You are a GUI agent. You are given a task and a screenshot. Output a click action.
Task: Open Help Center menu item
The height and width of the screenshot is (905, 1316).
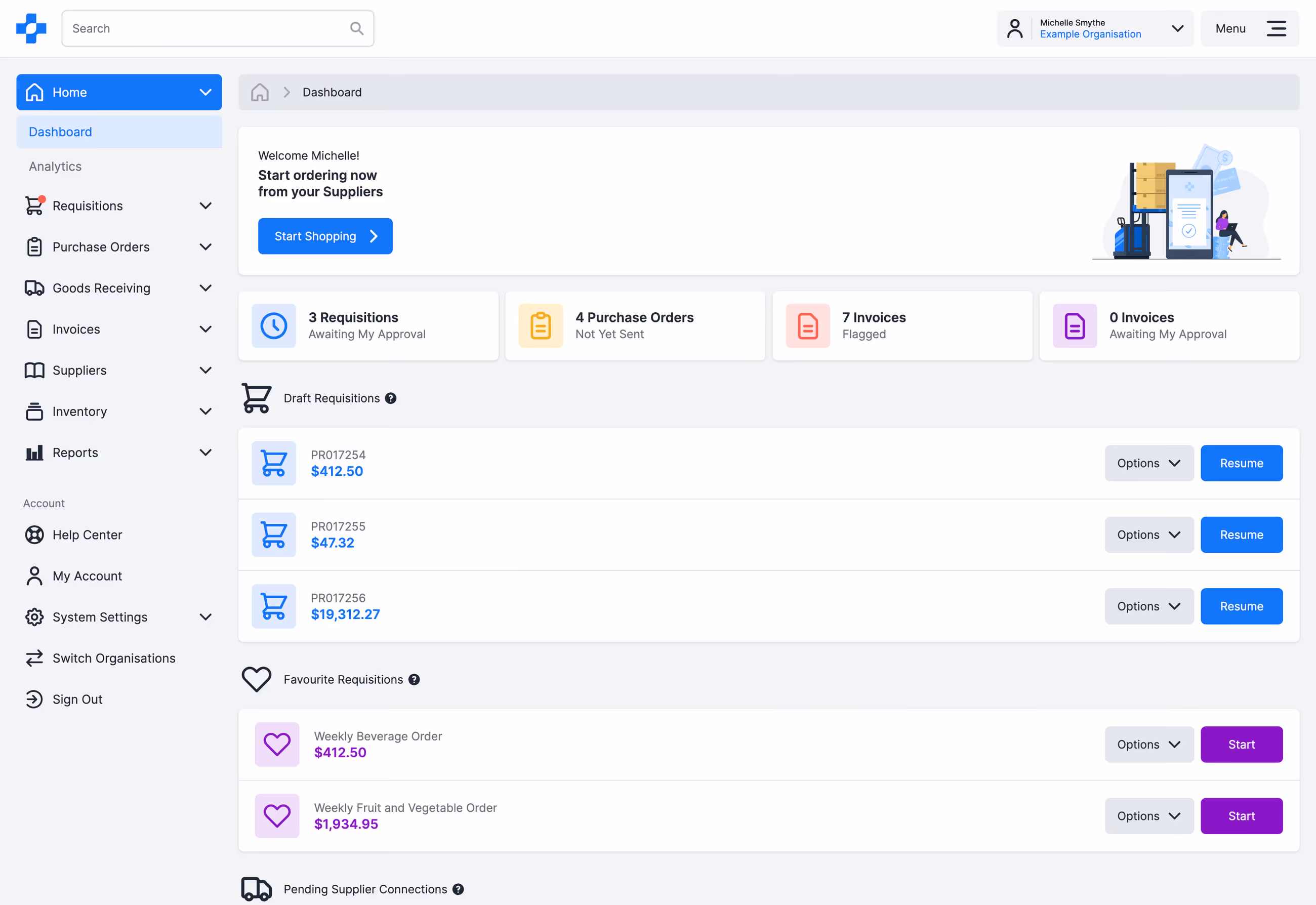(x=87, y=534)
